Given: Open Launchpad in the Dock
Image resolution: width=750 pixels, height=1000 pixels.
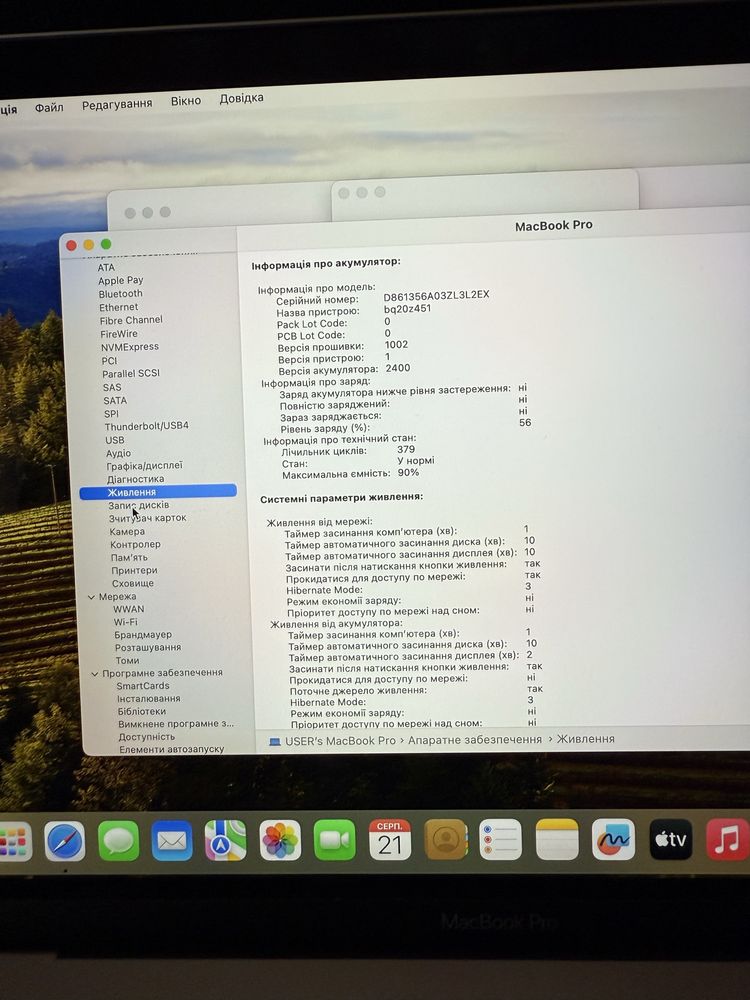Looking at the screenshot, I should [13, 842].
